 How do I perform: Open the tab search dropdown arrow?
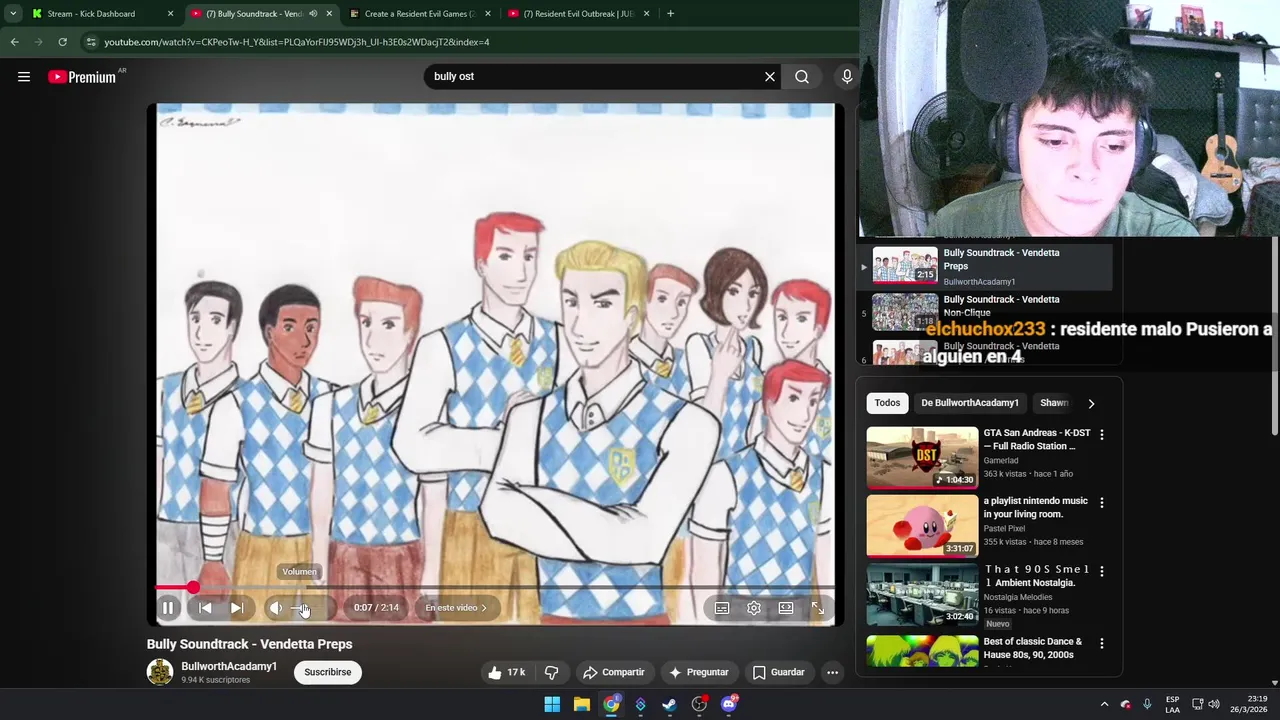[13, 14]
